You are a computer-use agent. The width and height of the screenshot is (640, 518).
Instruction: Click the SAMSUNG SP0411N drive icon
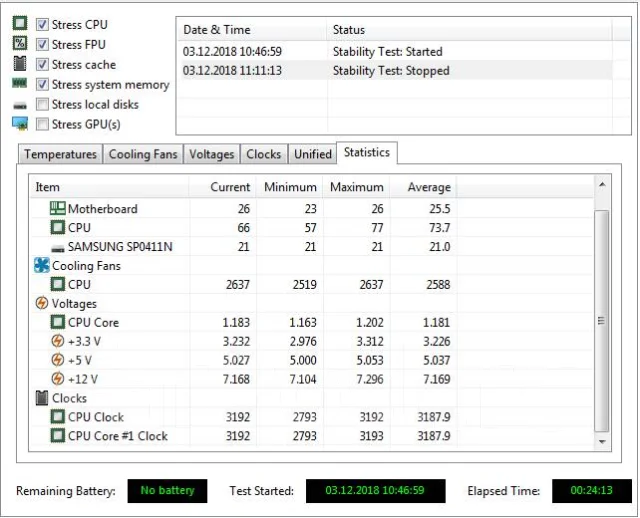[58, 248]
